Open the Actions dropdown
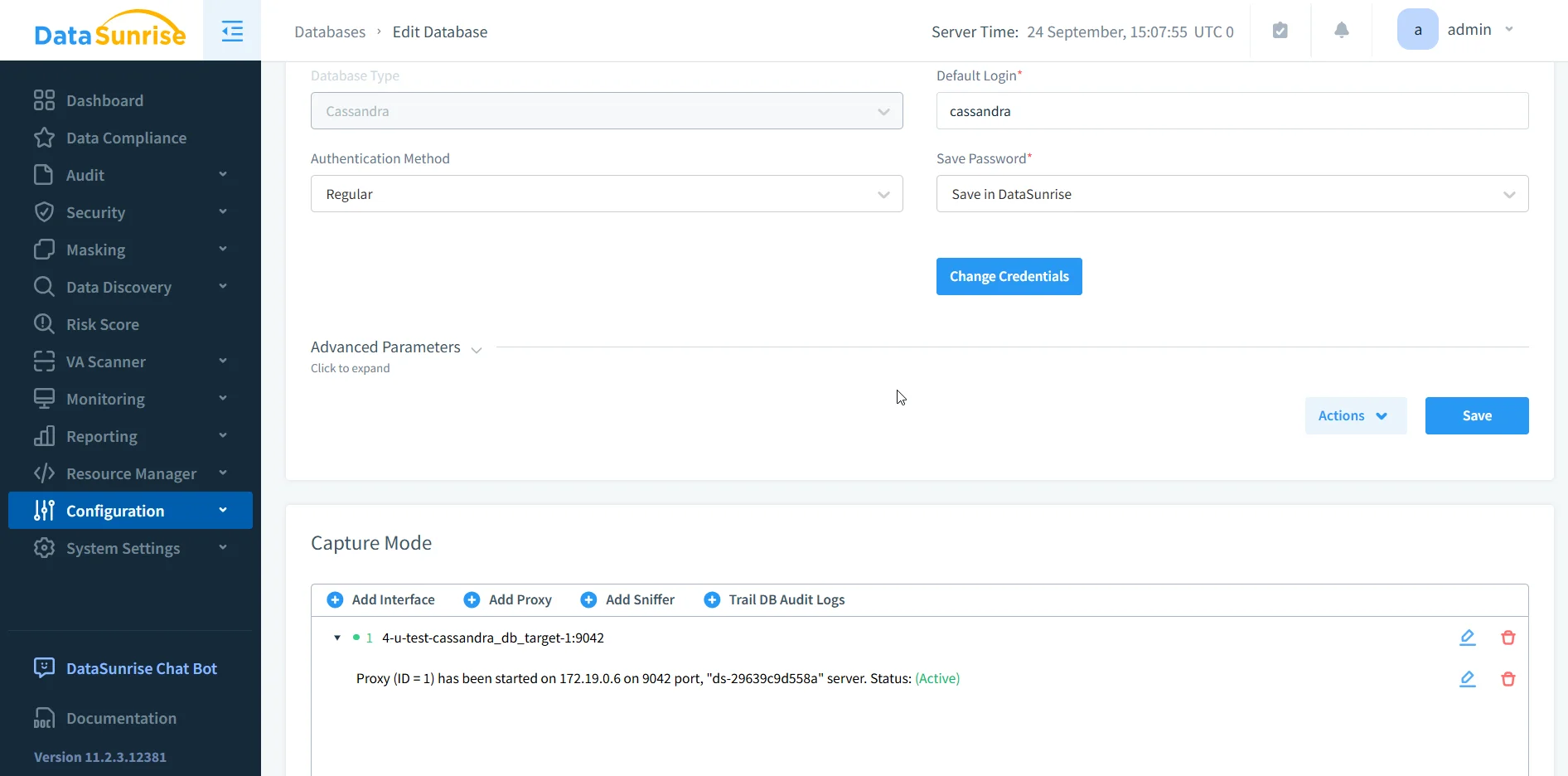This screenshot has width=1568, height=776. tap(1354, 415)
